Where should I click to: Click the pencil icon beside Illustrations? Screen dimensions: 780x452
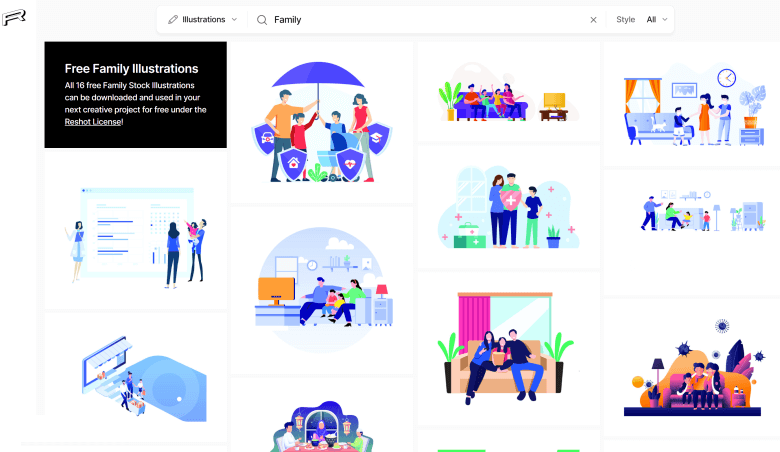click(x=173, y=19)
